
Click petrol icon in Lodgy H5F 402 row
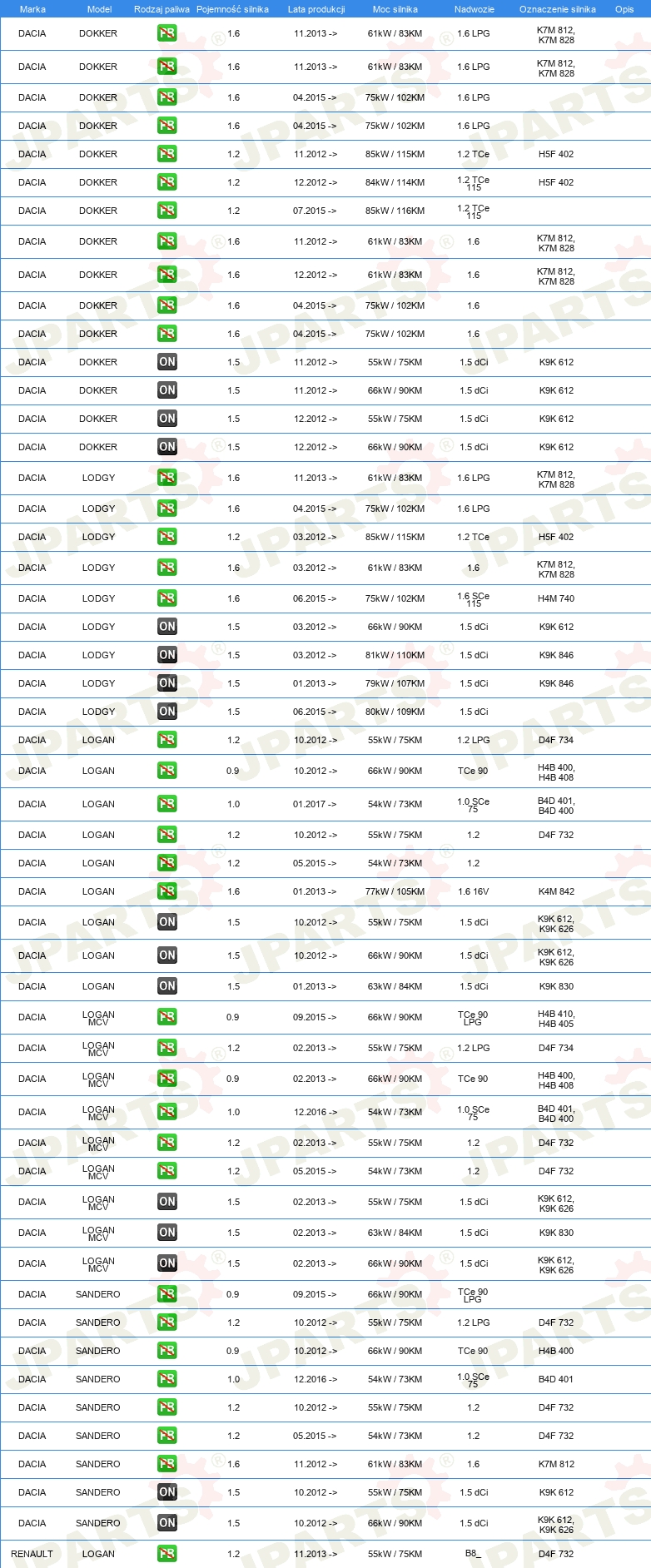tap(167, 537)
